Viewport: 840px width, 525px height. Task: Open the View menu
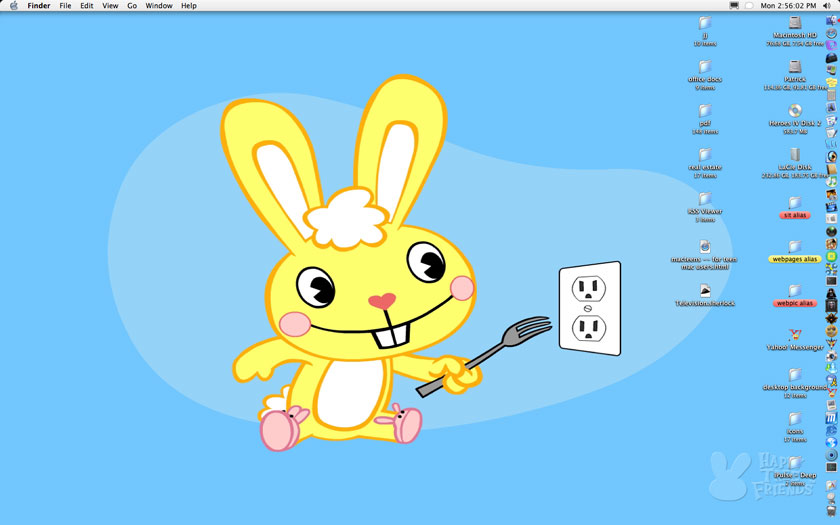click(x=110, y=5)
